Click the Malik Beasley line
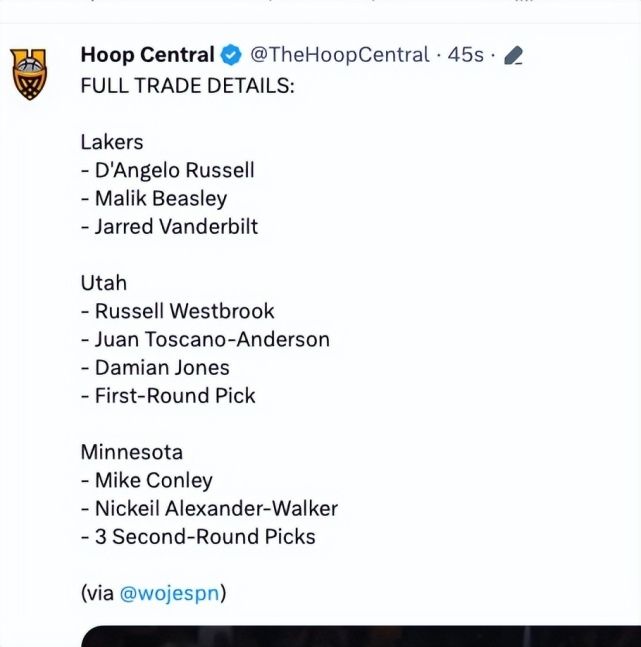Image resolution: width=641 pixels, height=647 pixels. pos(154,198)
